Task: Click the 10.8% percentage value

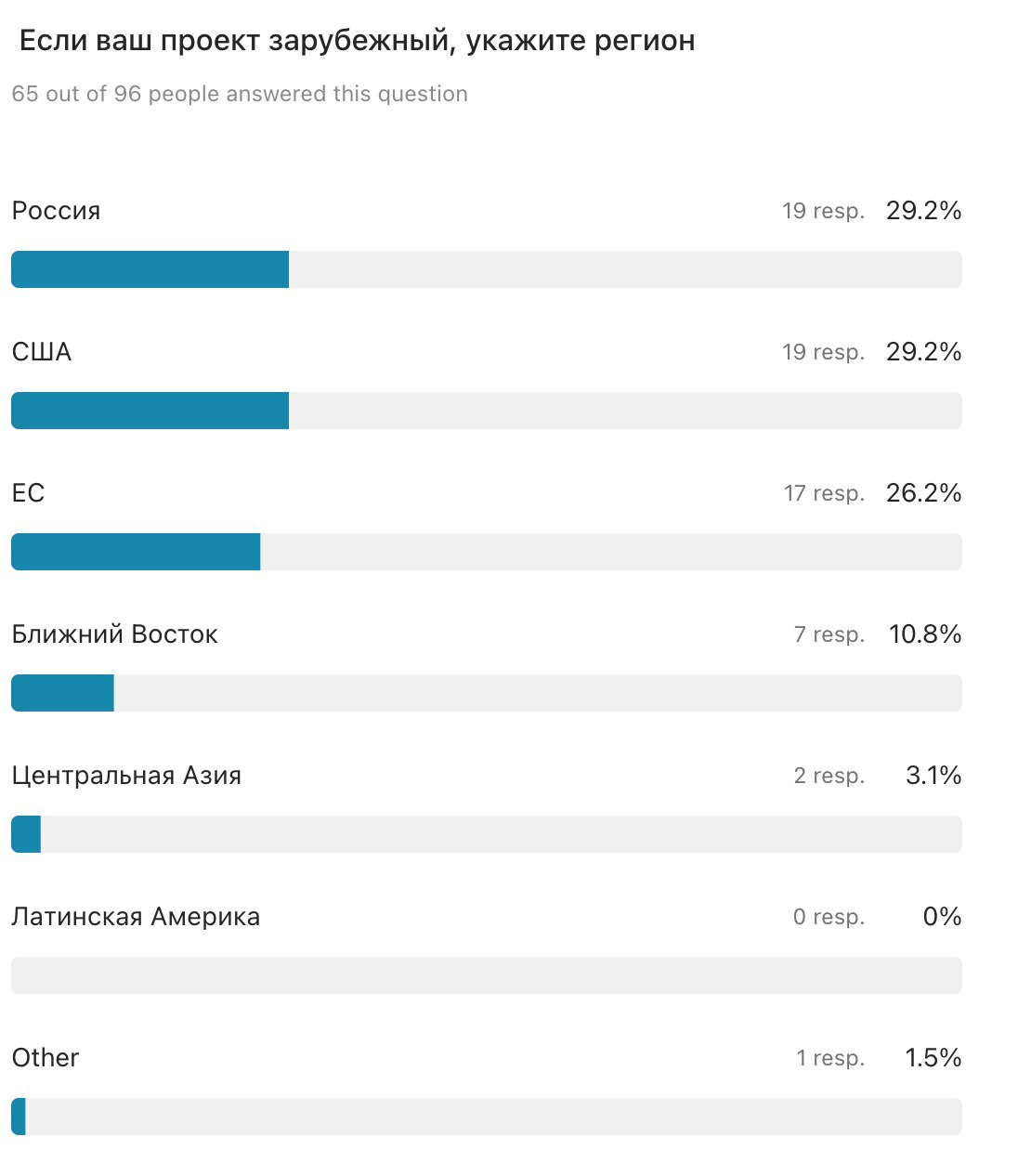Action: pyautogui.click(x=925, y=634)
